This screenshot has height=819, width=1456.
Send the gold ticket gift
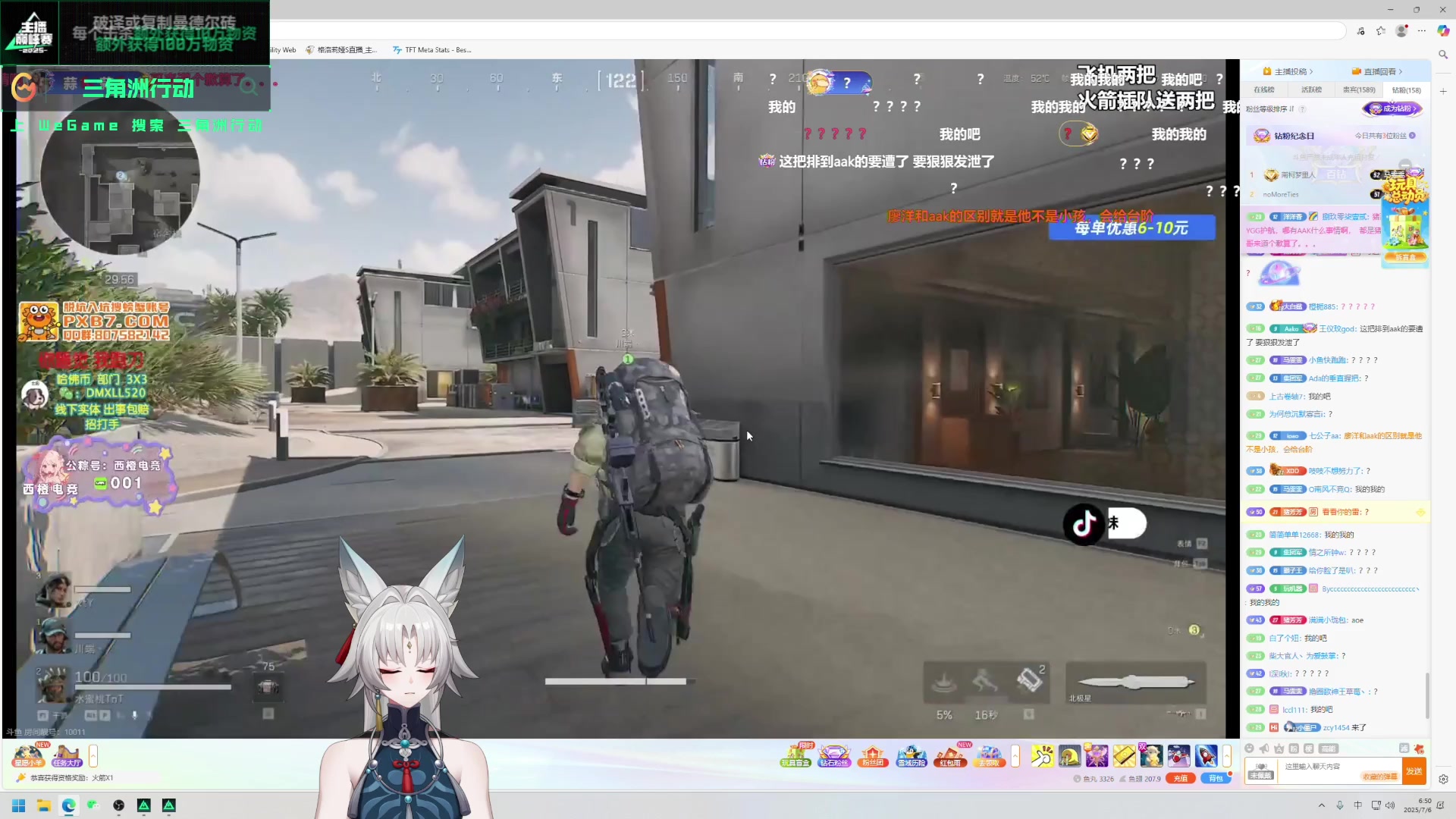point(1124,755)
